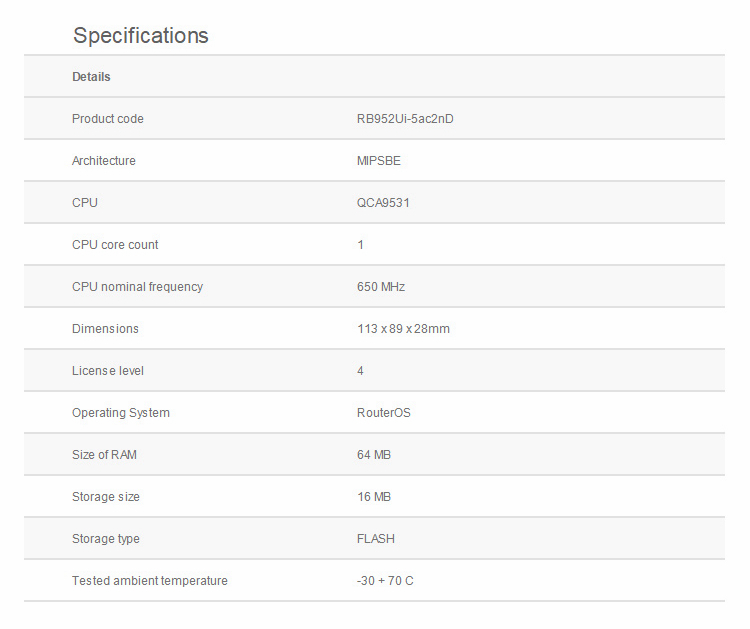
Task: Click the CPU nominal frequency label
Action: [x=137, y=287]
